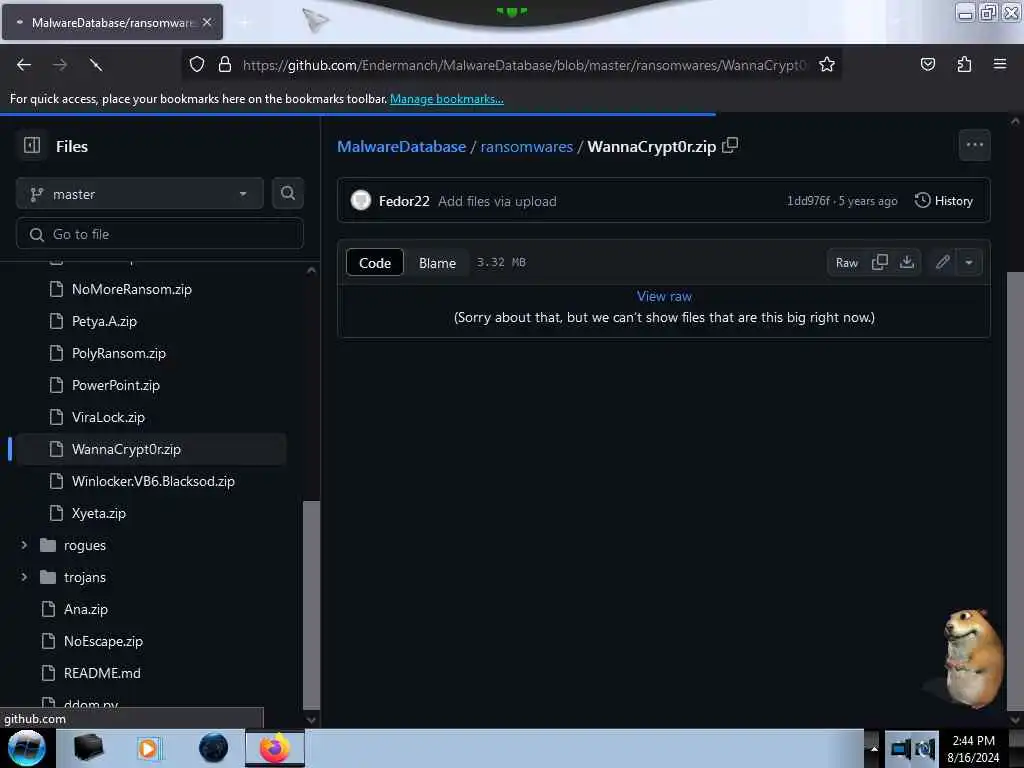Copy the WannaCrypt0r.zip file path
Image resolution: width=1024 pixels, height=768 pixels.
pos(730,145)
